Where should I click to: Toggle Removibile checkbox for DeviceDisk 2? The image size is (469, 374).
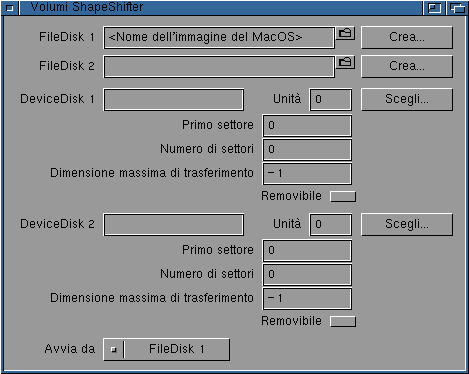343,321
